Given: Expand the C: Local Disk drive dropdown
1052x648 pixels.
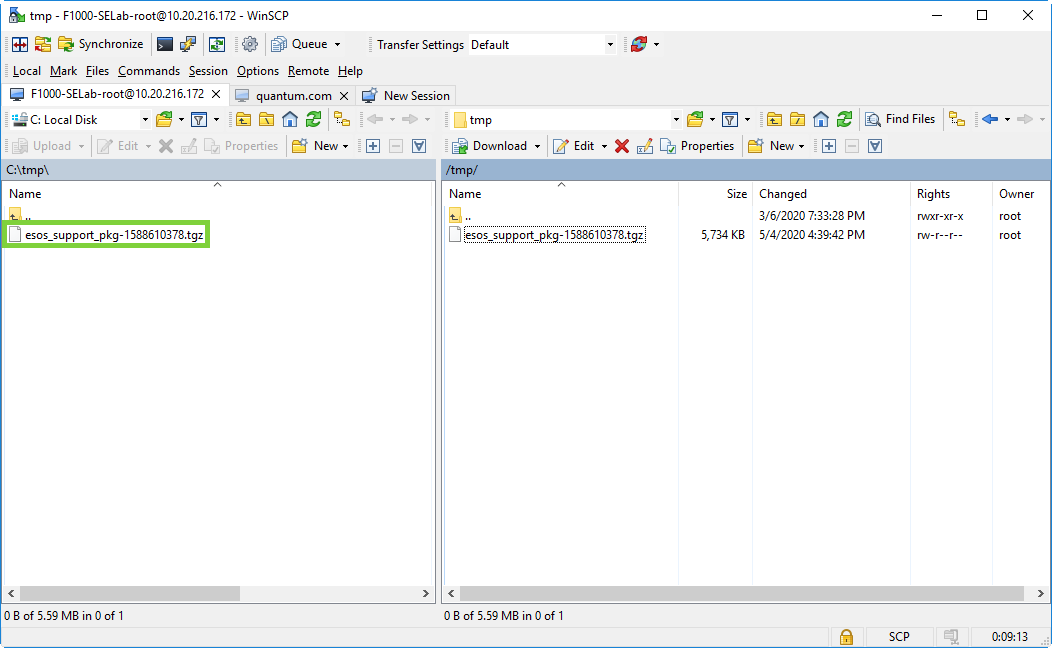Looking at the screenshot, I should click(144, 119).
